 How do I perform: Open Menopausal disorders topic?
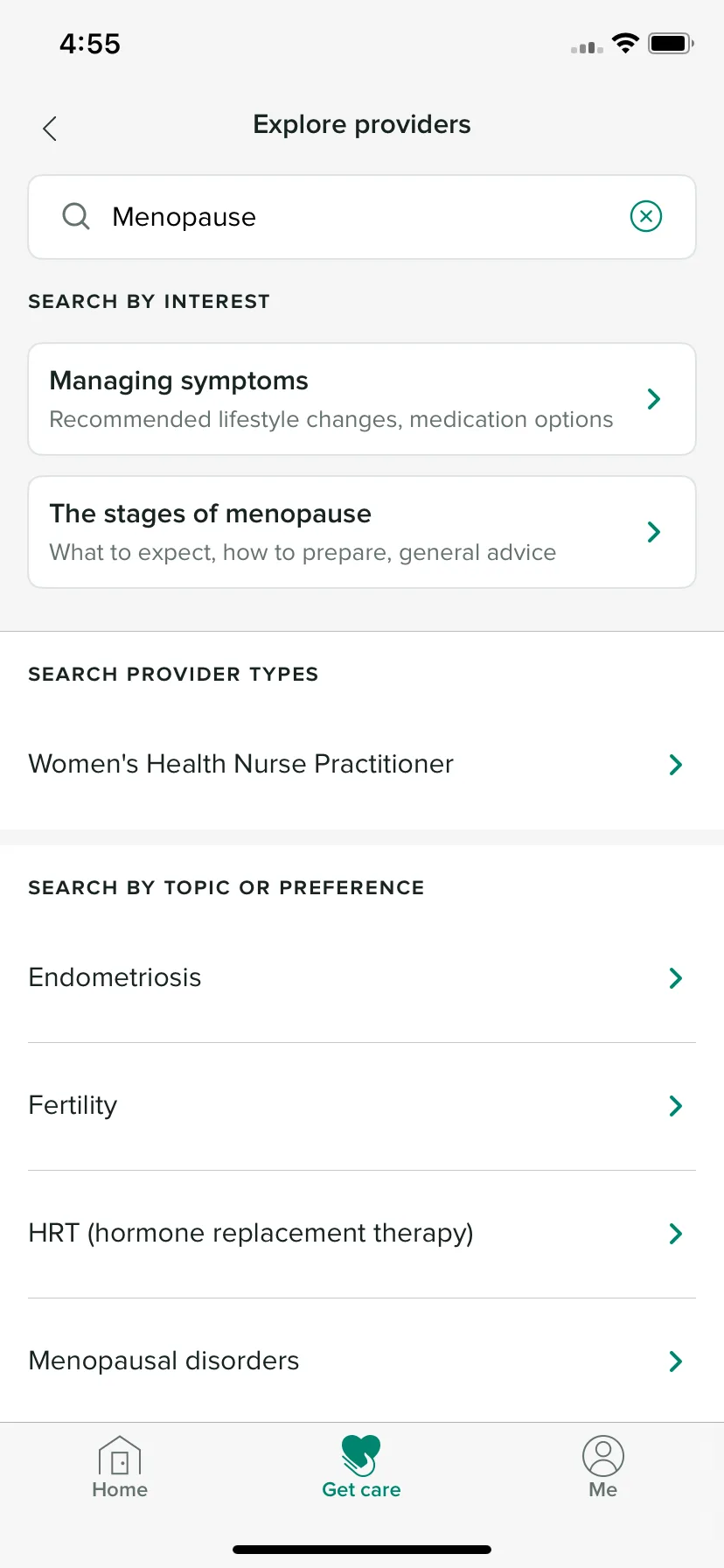point(362,1361)
